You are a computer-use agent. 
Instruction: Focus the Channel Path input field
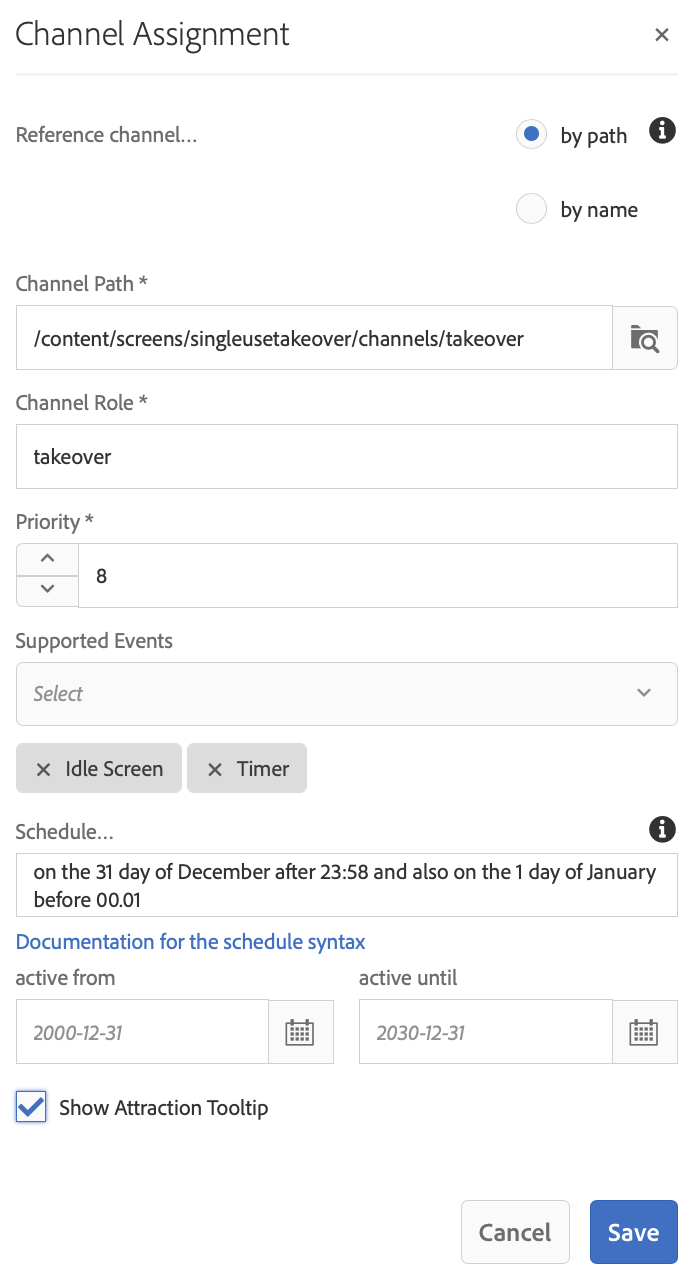314,338
